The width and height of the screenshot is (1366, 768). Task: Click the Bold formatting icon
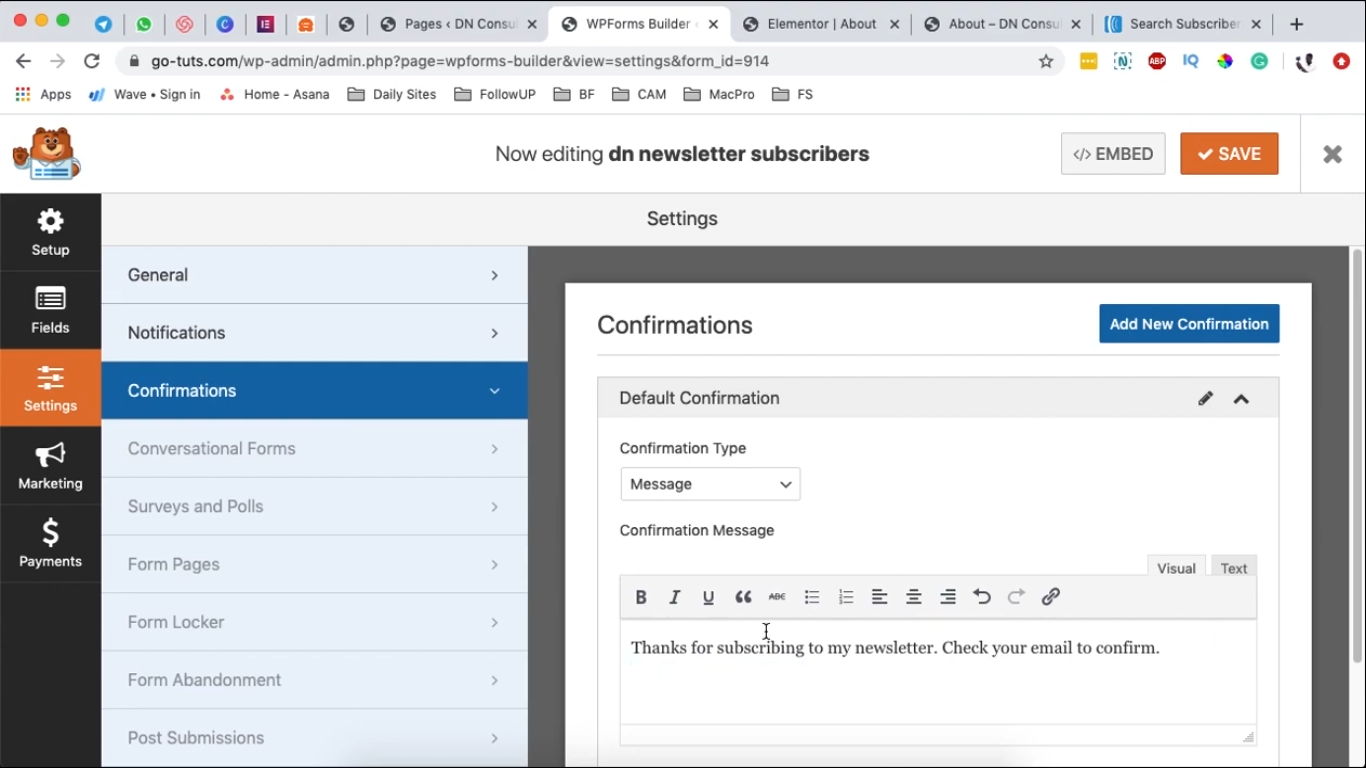pos(641,597)
